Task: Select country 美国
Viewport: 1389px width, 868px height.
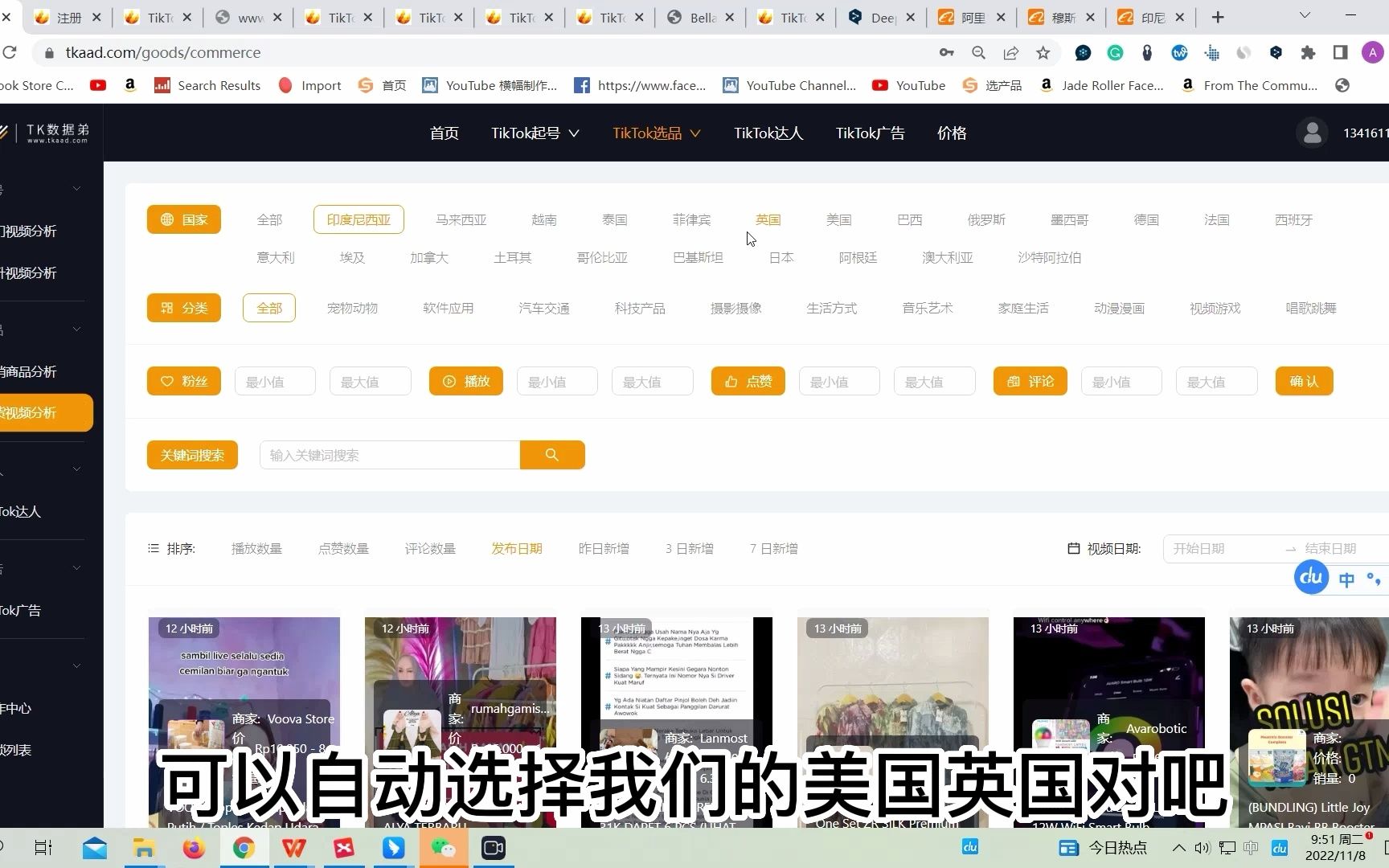Action: [x=838, y=219]
